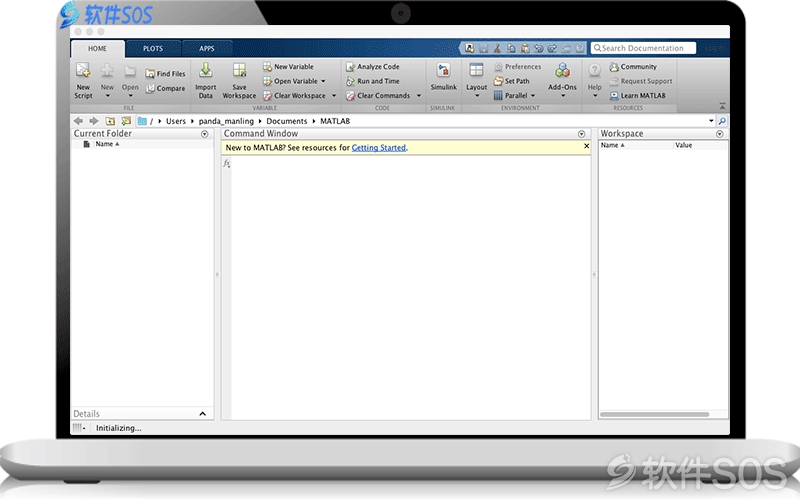The height and width of the screenshot is (500, 800).
Task: Open the Clear Workspace dropdown arrow
Action: pos(334,95)
